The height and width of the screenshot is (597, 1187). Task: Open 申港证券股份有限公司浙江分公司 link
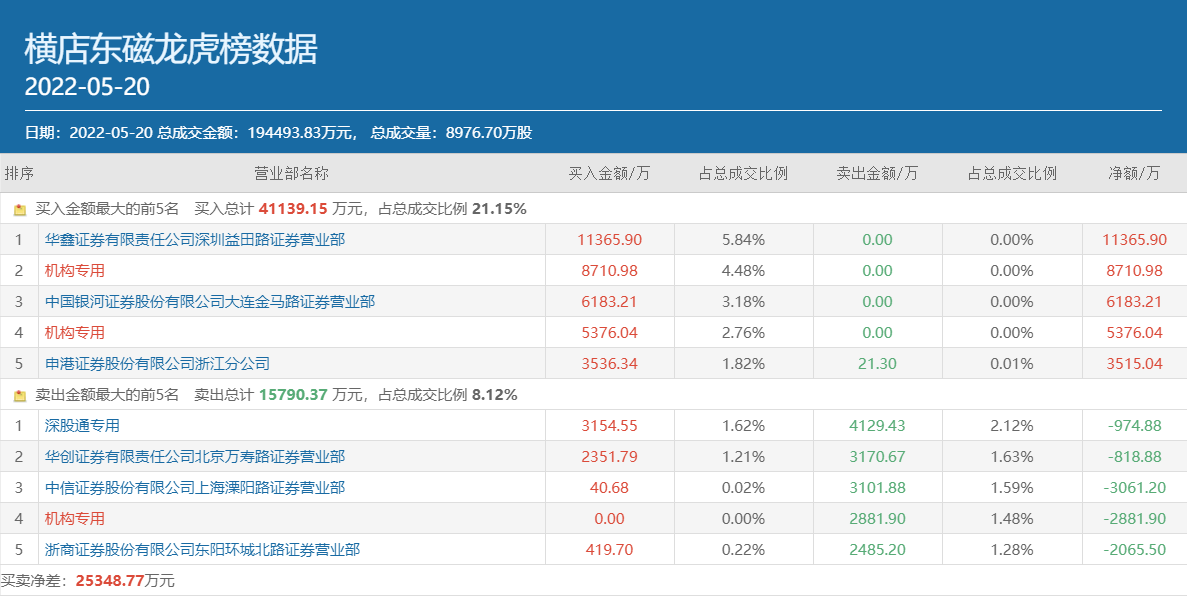(x=157, y=364)
